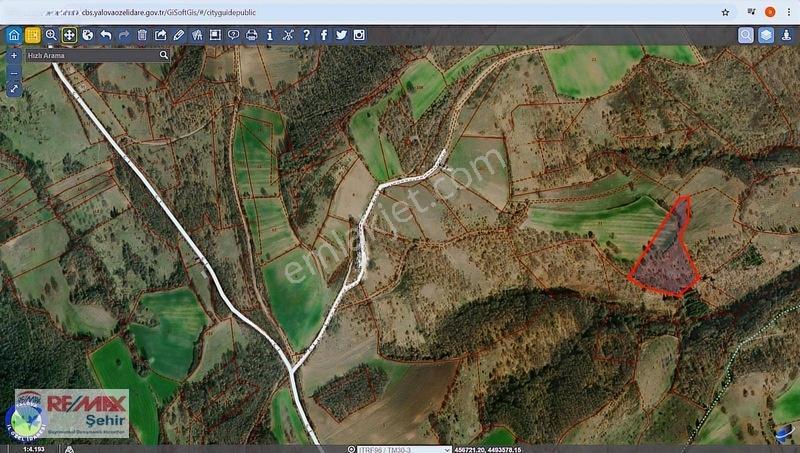Viewport: 800px width, 453px height.
Task: Open the layers panel icon
Action: (766, 35)
